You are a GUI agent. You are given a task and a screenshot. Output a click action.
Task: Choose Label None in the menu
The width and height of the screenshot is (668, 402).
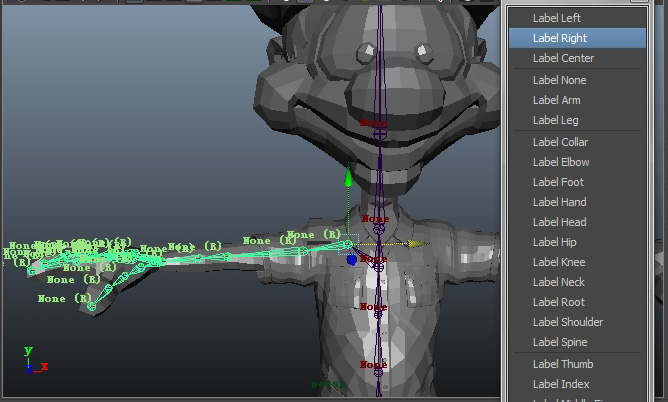coord(577,80)
